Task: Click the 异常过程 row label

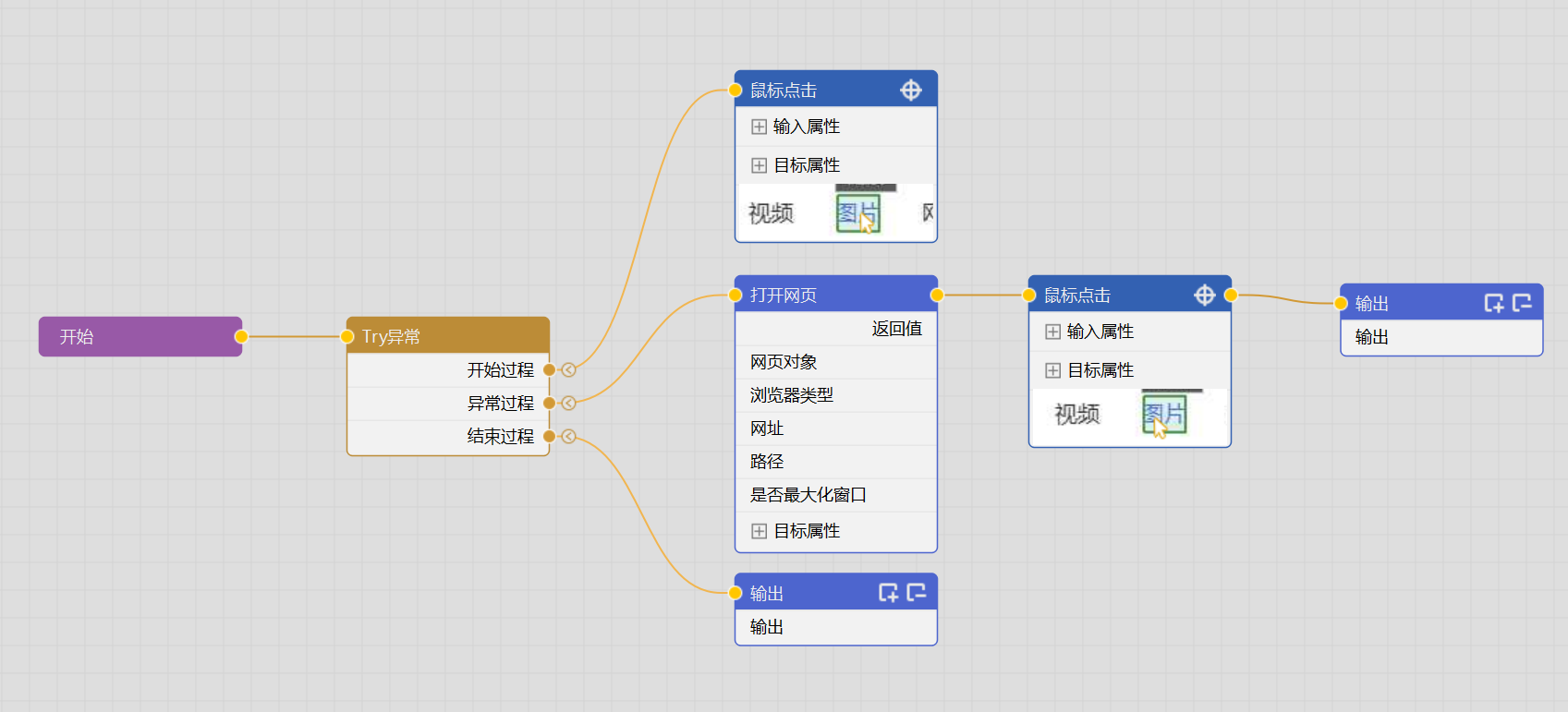Action: coord(500,404)
